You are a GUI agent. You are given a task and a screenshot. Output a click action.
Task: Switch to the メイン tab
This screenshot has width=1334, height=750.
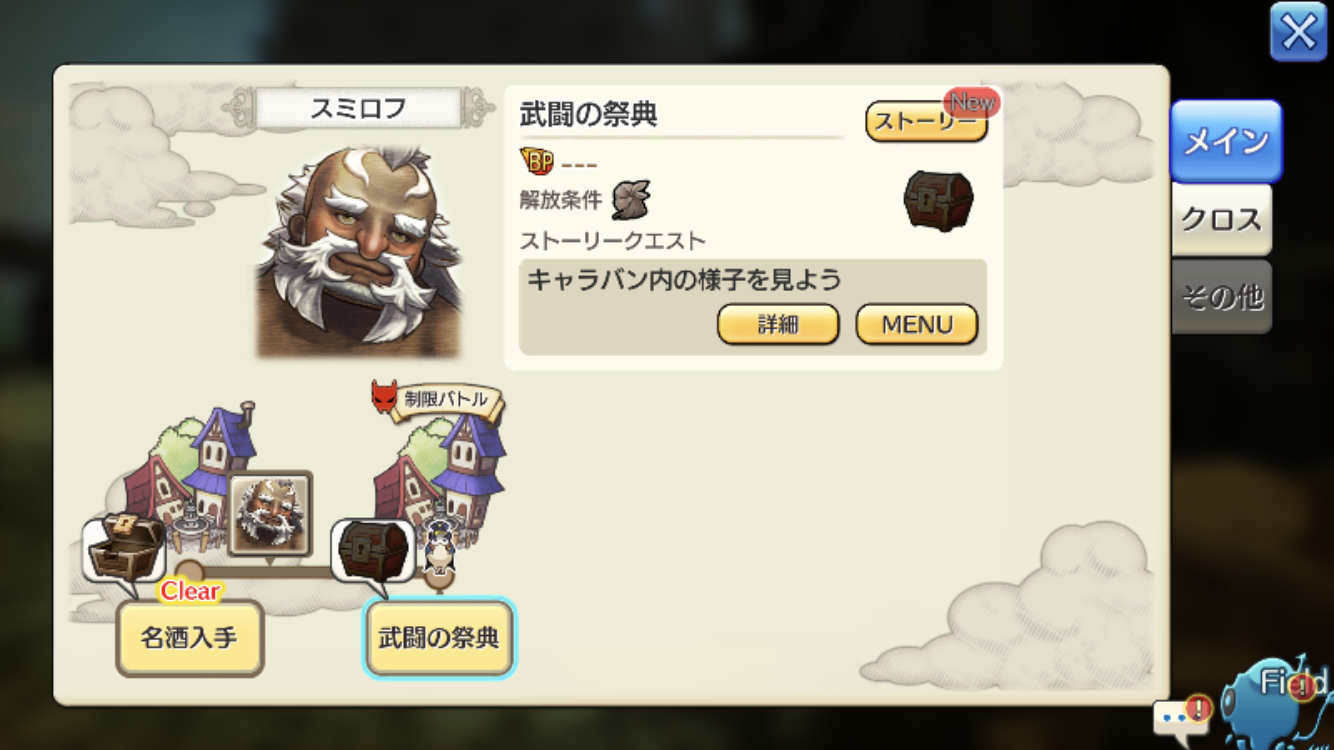(x=1226, y=141)
